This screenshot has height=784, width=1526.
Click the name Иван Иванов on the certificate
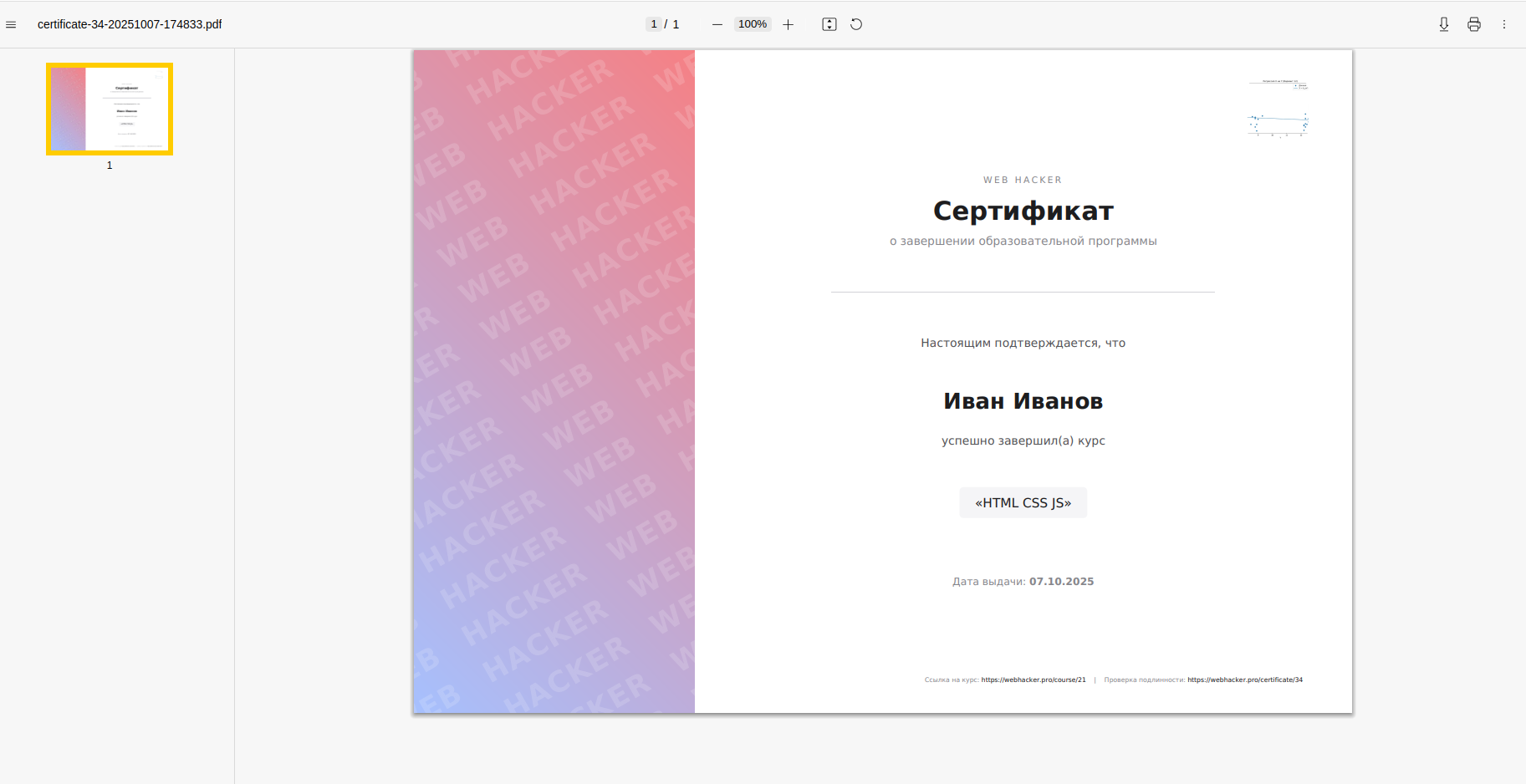1023,400
